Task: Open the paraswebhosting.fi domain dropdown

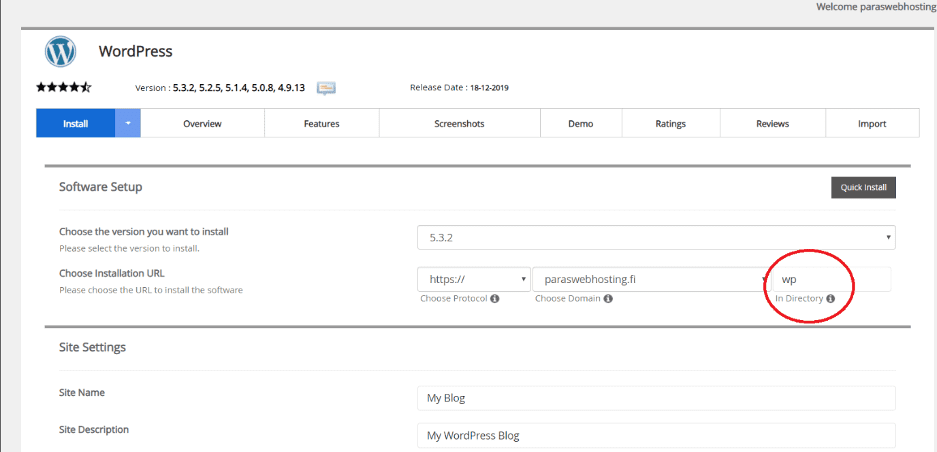Action: [651, 279]
